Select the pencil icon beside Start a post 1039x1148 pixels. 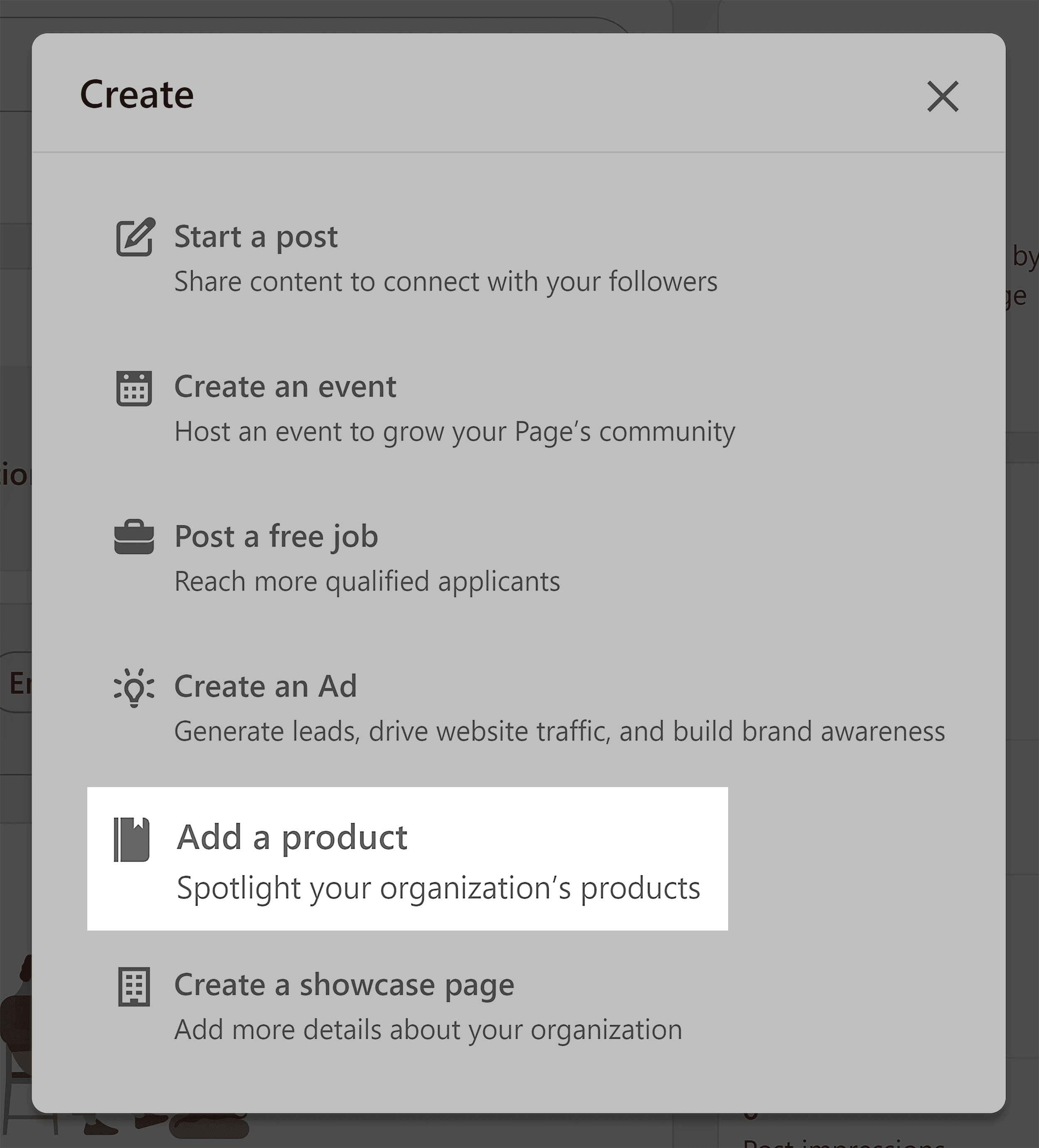[x=134, y=237]
